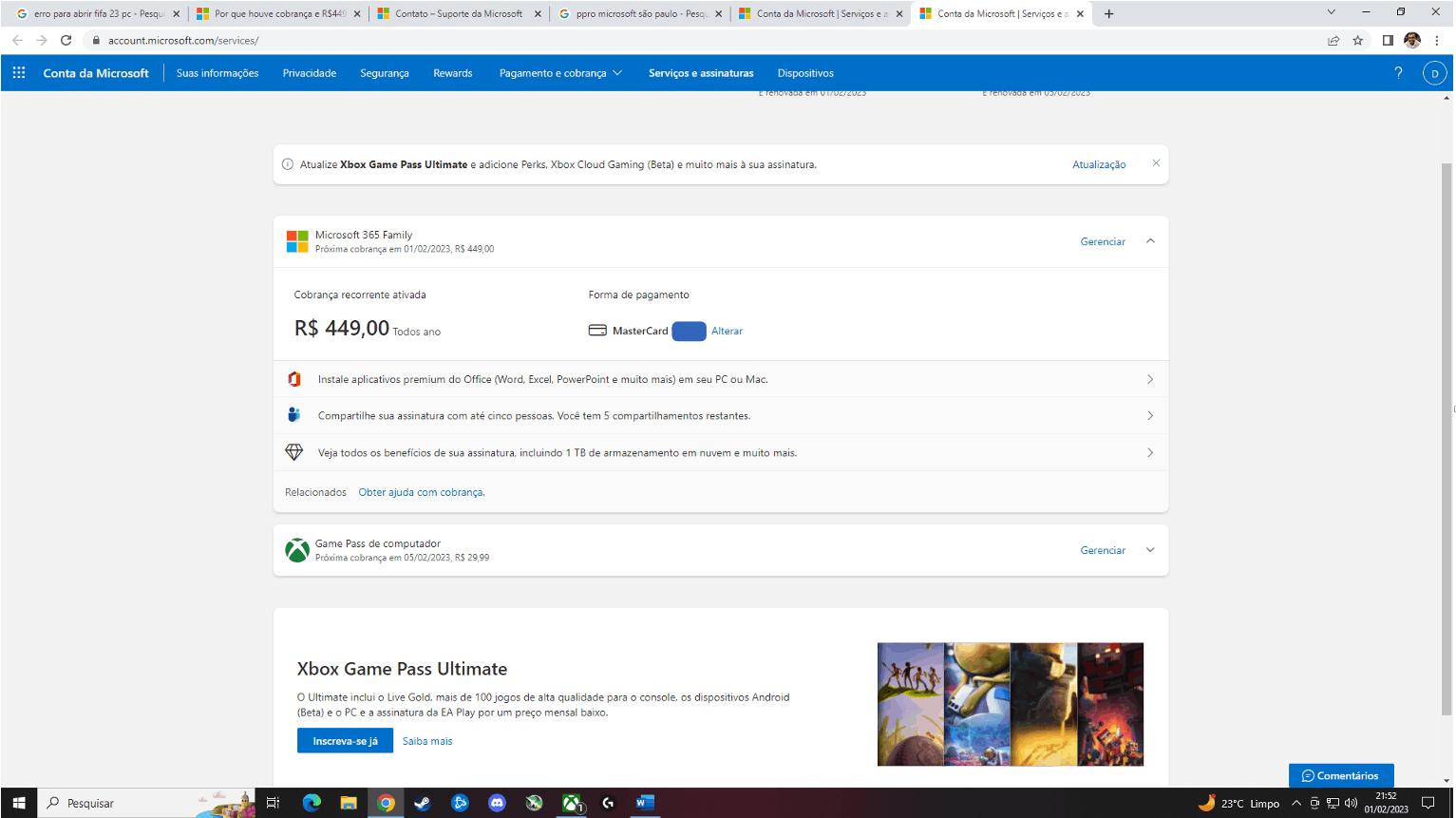Screen dimensions: 1456x818
Task: Click Gerenciar for Game Pass de computador
Action: [1103, 550]
